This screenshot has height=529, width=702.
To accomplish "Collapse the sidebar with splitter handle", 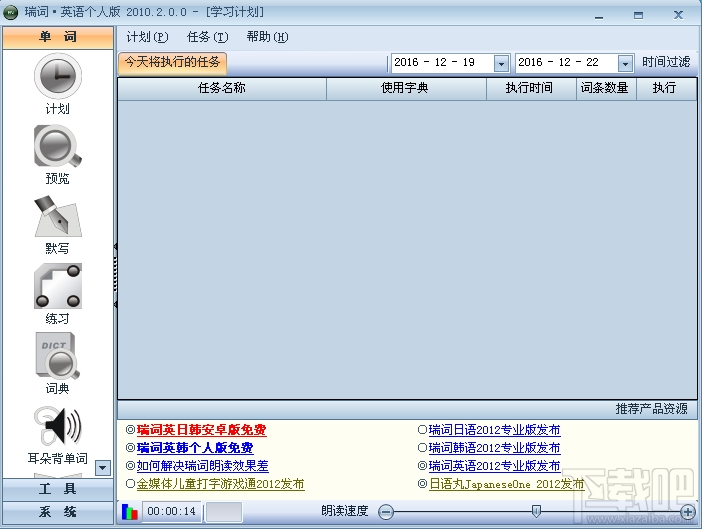I will [x=116, y=275].
